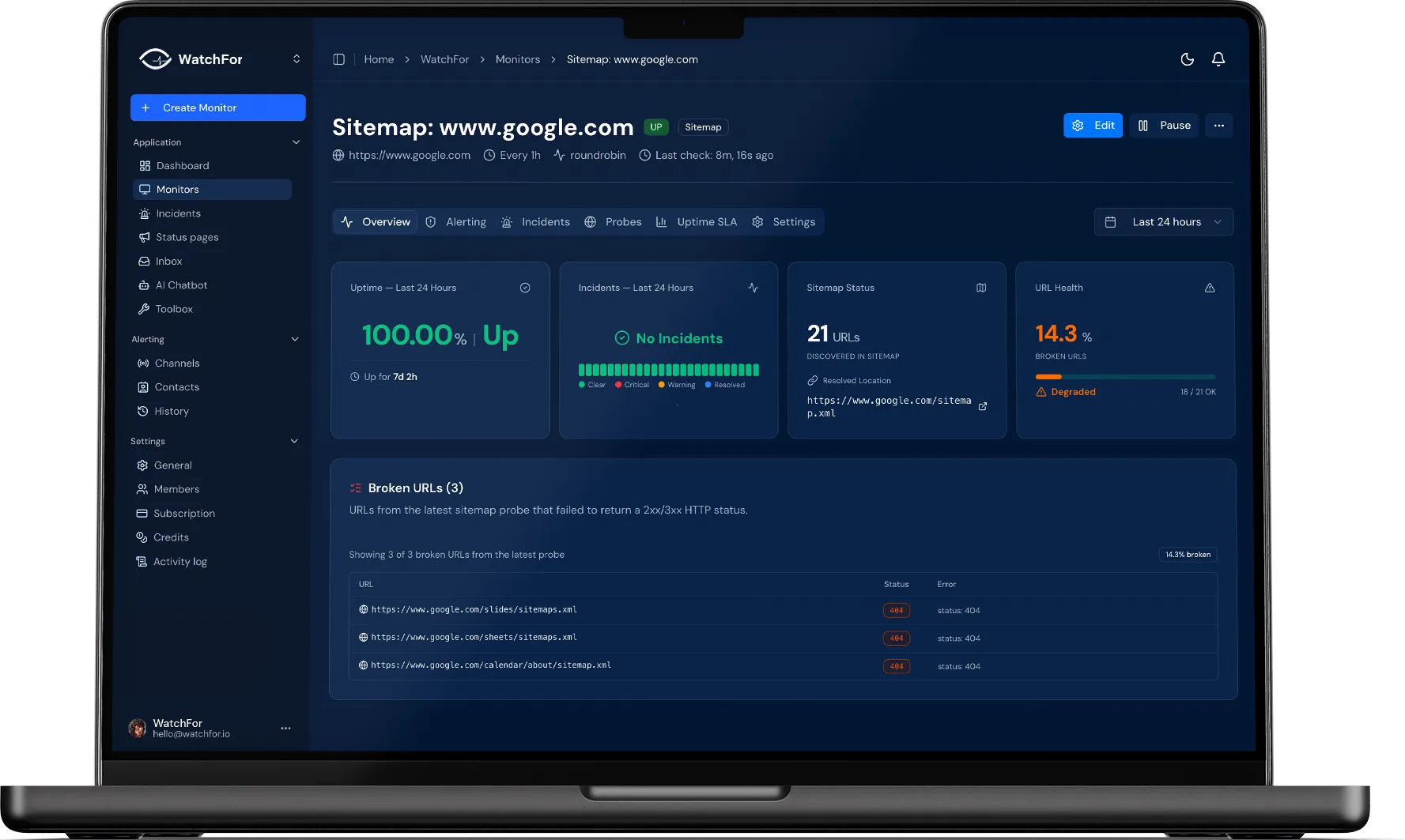Go to Home breadcrumb
The height and width of the screenshot is (840, 1405).
(379, 59)
